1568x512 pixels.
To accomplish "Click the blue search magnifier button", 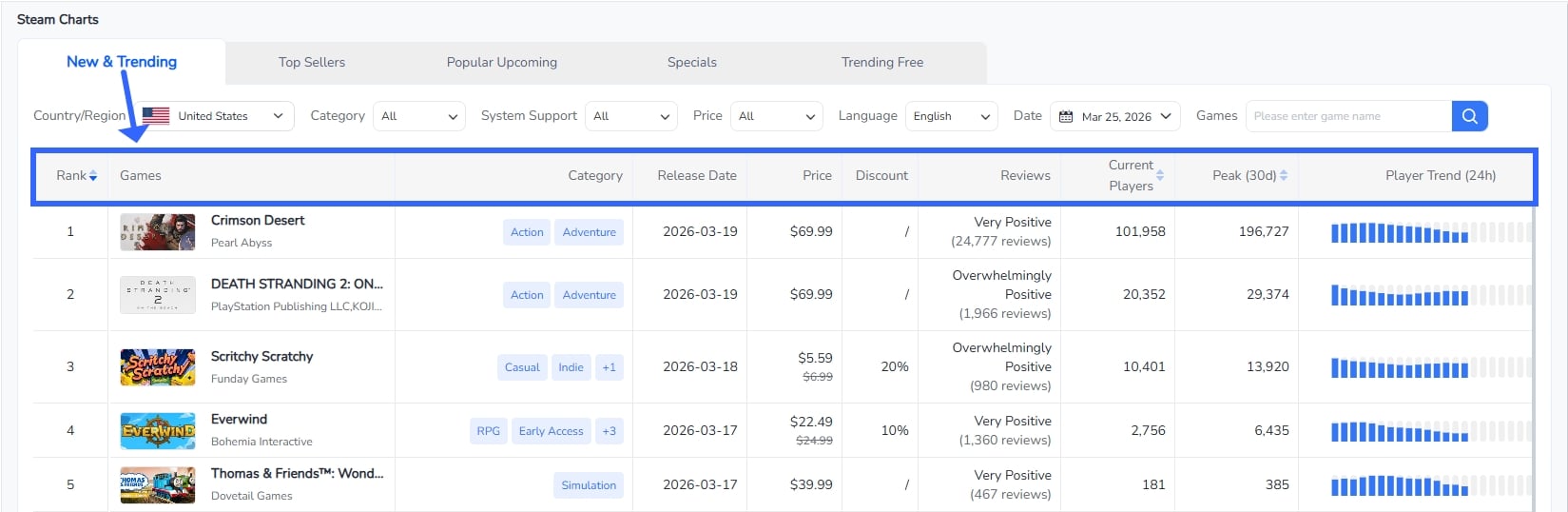I will (x=1469, y=116).
